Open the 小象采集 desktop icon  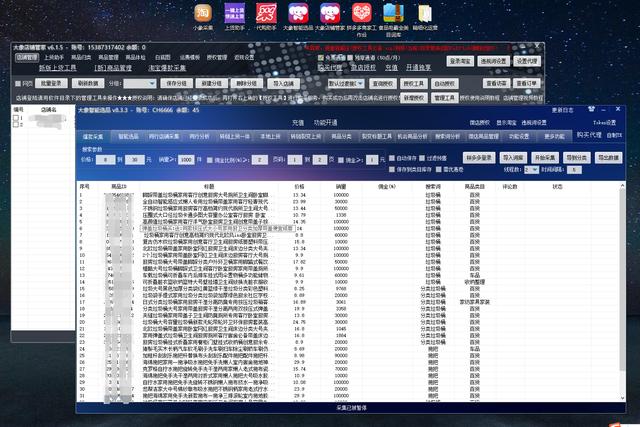pos(203,13)
